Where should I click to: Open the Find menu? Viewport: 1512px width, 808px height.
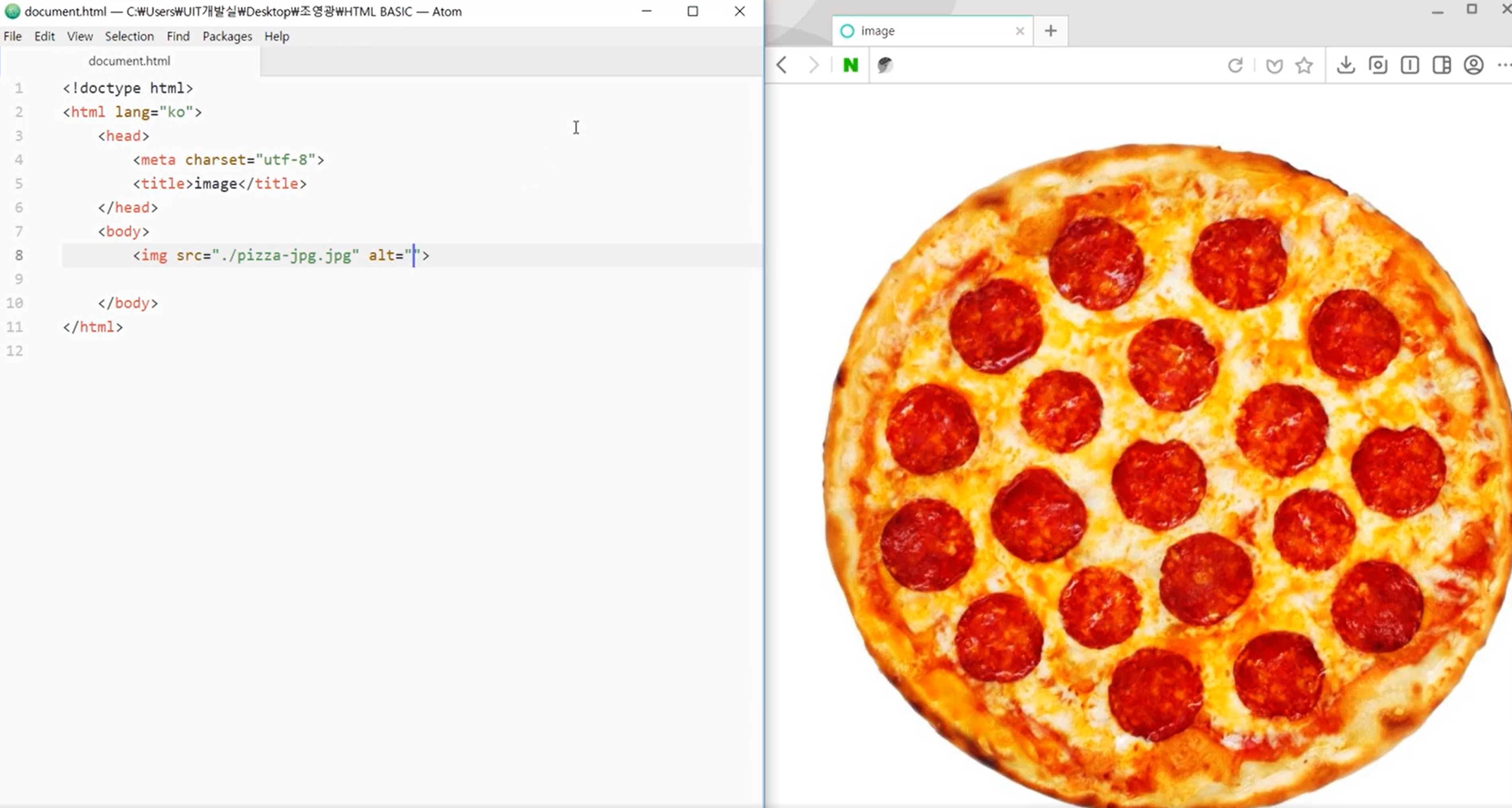click(178, 36)
